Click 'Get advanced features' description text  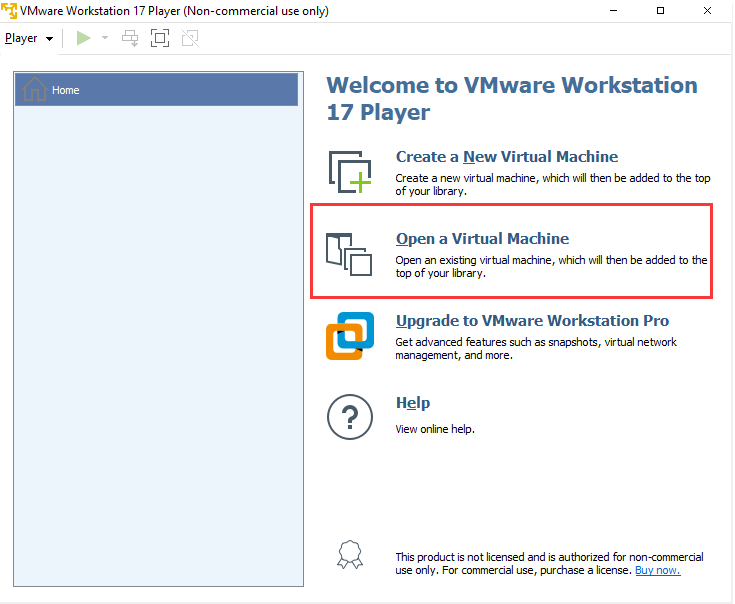[536, 349]
